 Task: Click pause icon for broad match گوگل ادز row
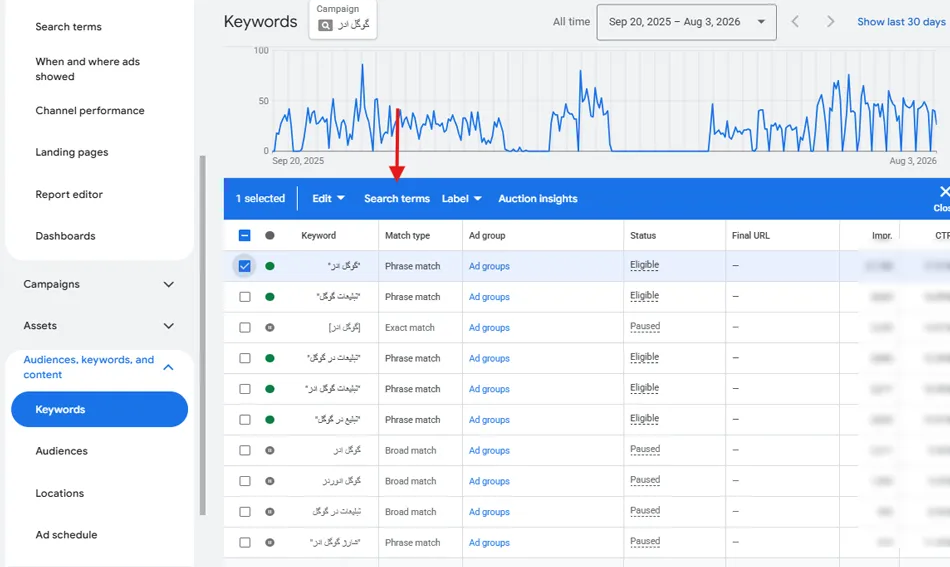coord(270,450)
